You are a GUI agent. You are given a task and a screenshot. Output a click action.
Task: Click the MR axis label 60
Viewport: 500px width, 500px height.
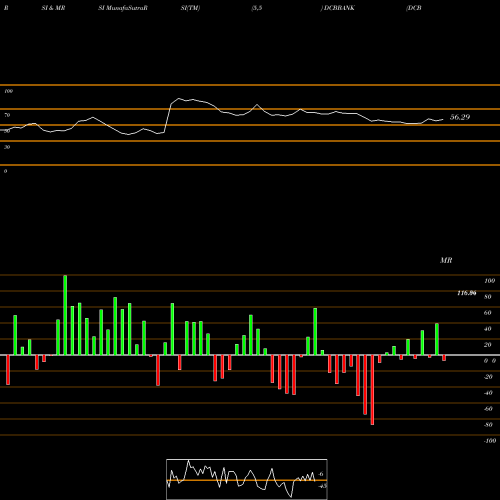click(488, 313)
